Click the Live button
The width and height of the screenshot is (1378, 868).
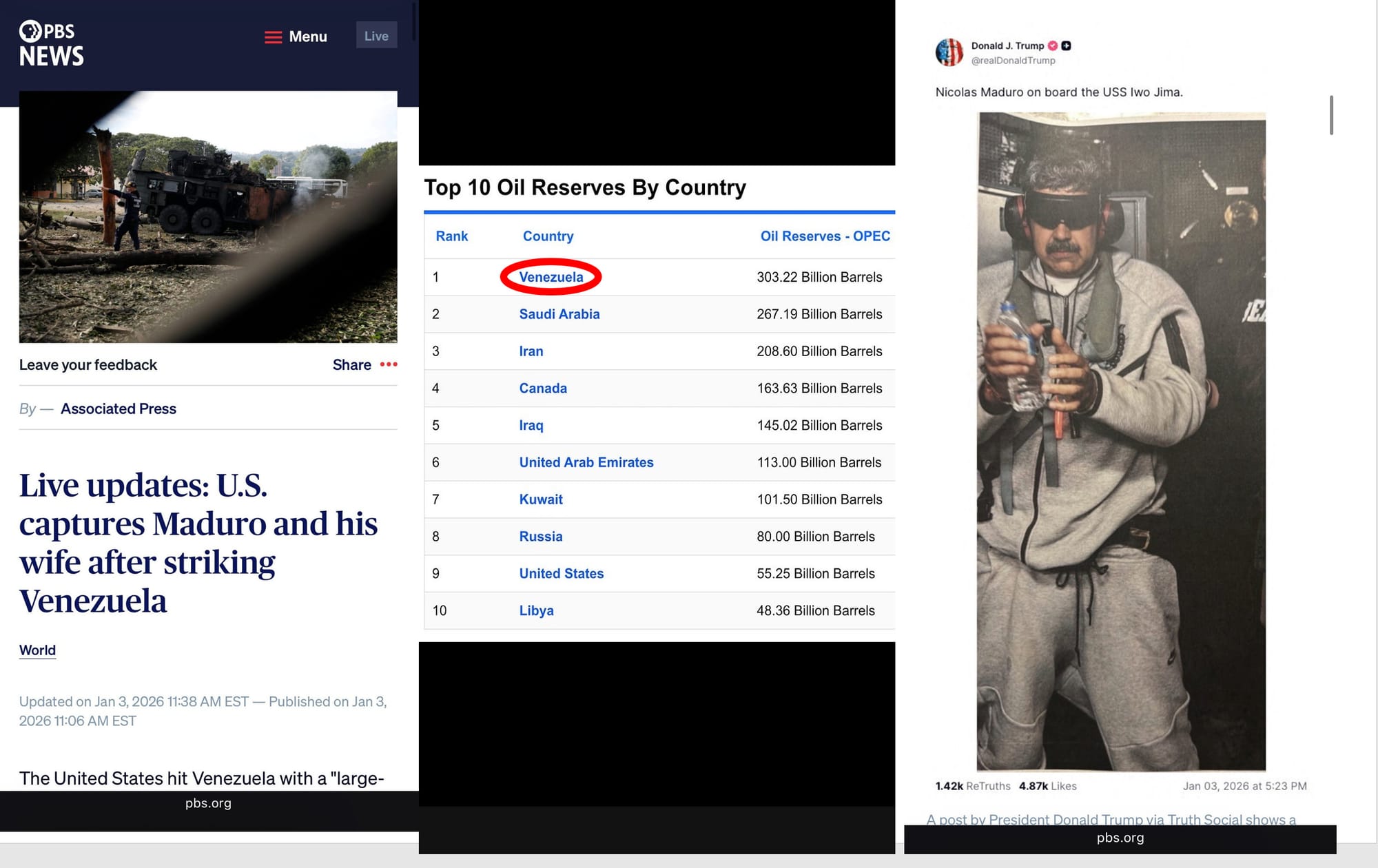[x=376, y=36]
